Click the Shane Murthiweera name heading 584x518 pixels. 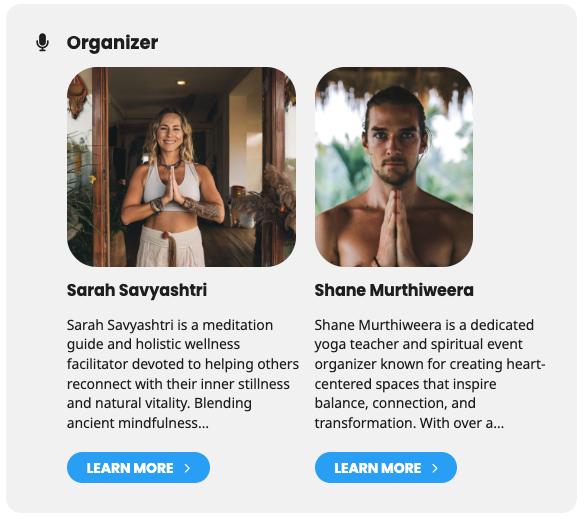pyautogui.click(x=394, y=290)
